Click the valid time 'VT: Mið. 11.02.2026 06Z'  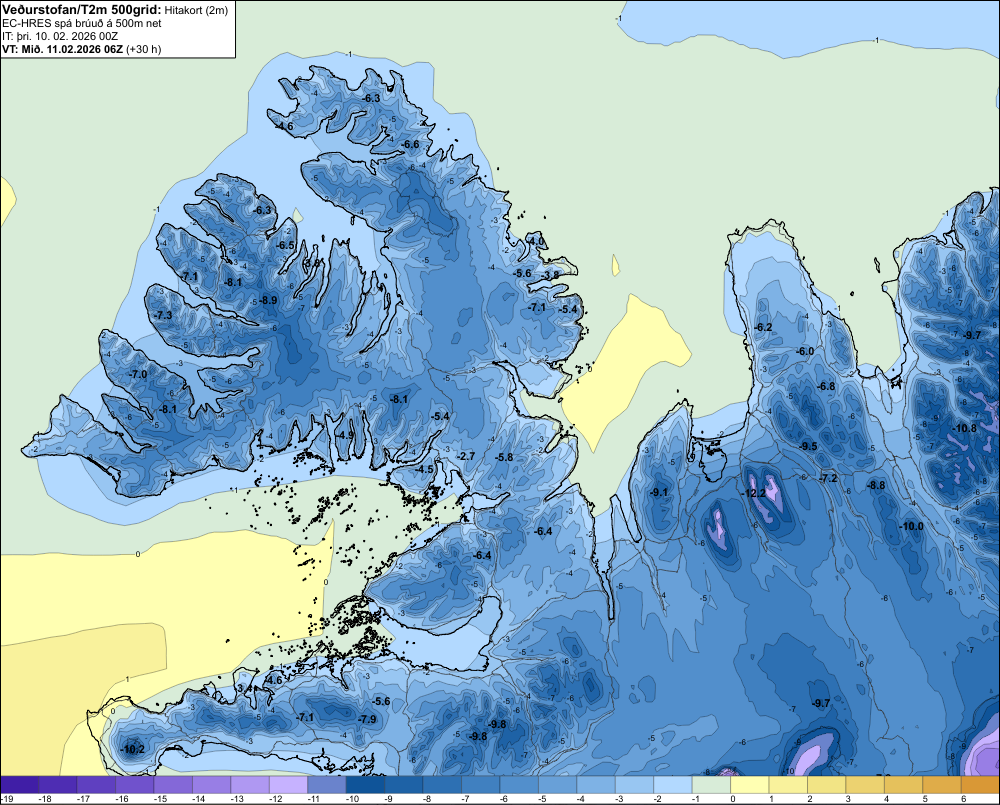tap(62, 49)
